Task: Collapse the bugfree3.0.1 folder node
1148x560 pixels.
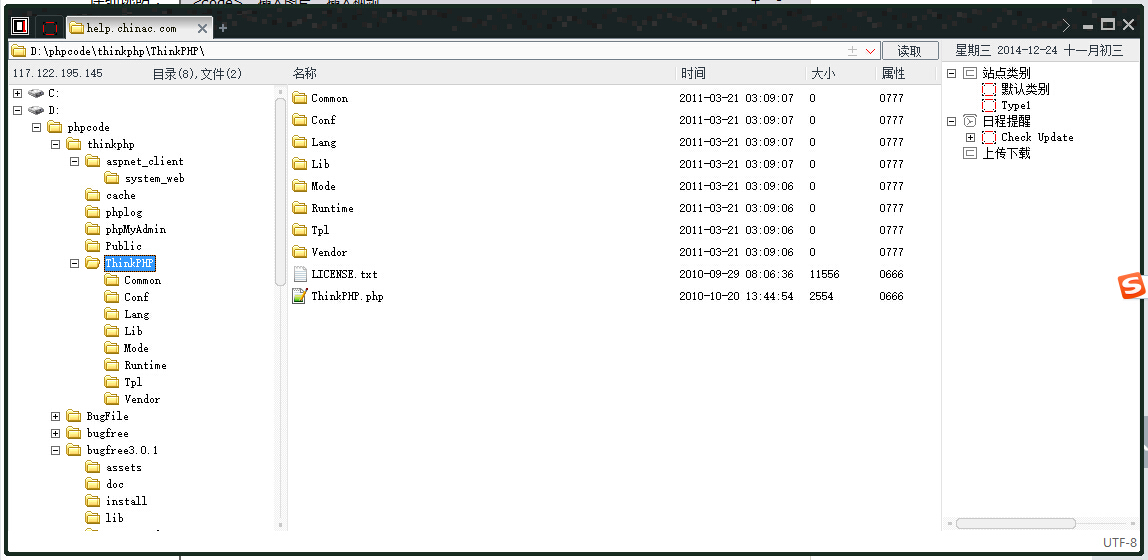Action: 56,450
